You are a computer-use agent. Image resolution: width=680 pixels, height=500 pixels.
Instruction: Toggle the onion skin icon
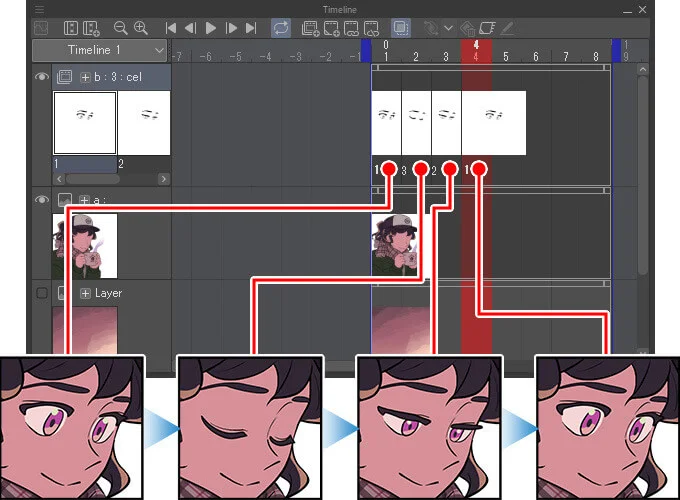tap(400, 29)
